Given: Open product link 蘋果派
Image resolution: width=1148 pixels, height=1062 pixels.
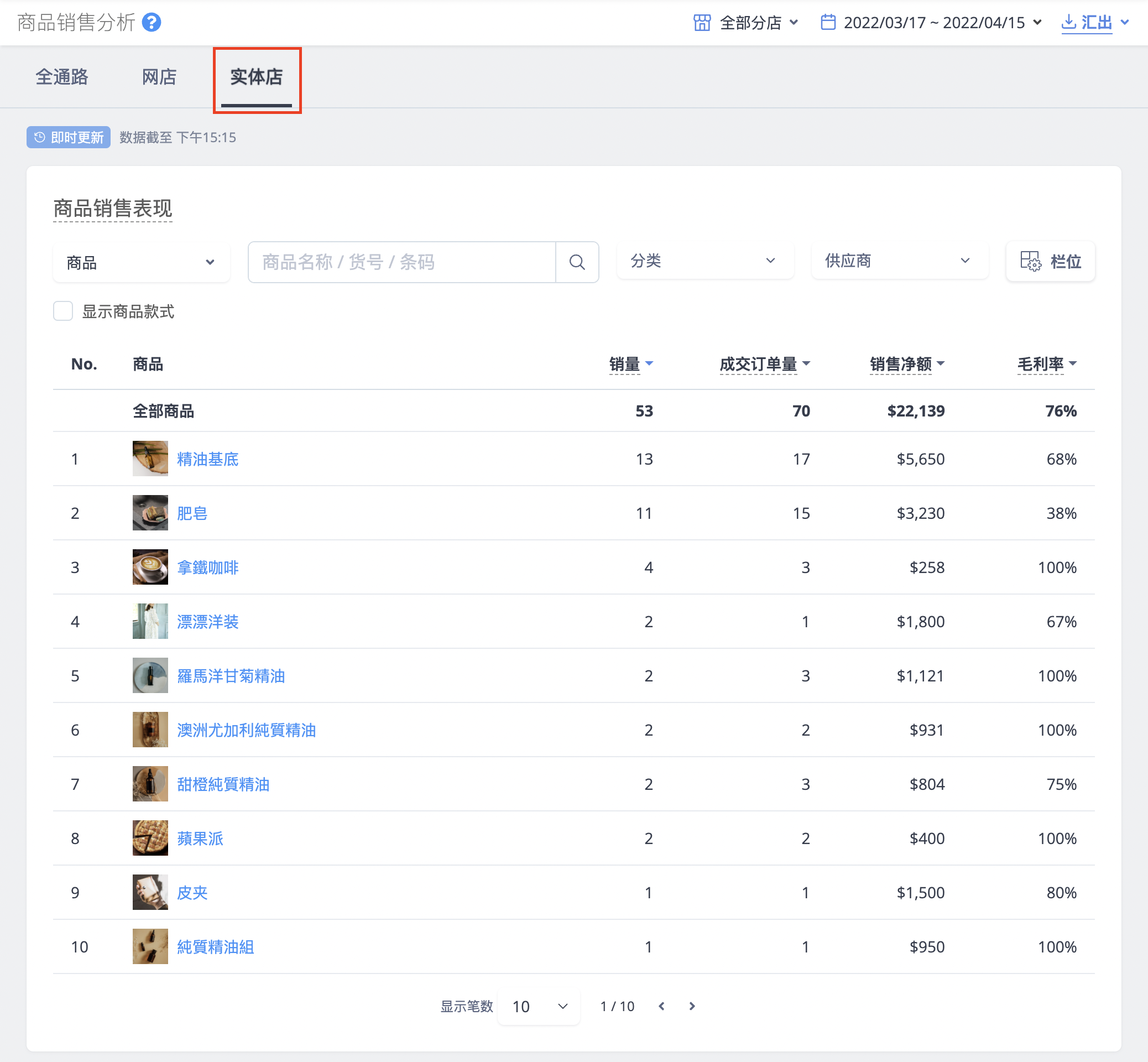Looking at the screenshot, I should (x=200, y=838).
